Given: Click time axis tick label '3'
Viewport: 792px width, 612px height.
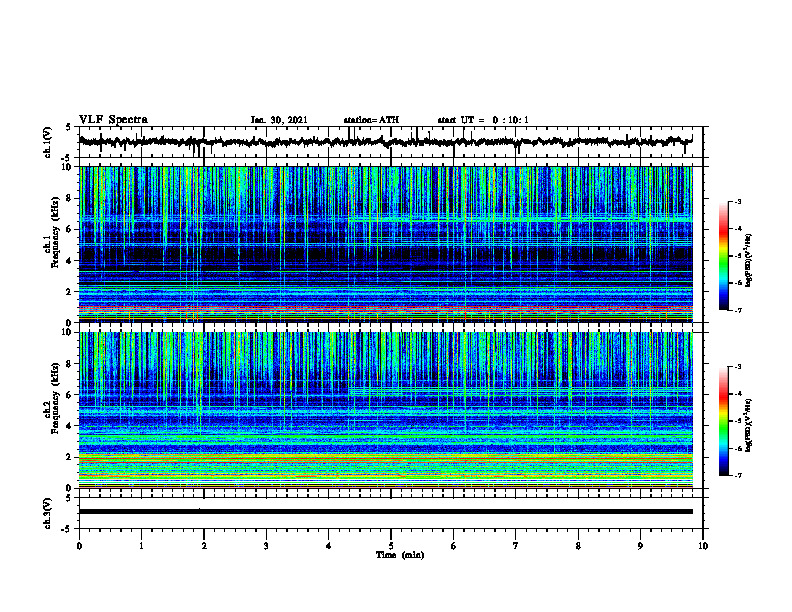Looking at the screenshot, I should pyautogui.click(x=266, y=546).
